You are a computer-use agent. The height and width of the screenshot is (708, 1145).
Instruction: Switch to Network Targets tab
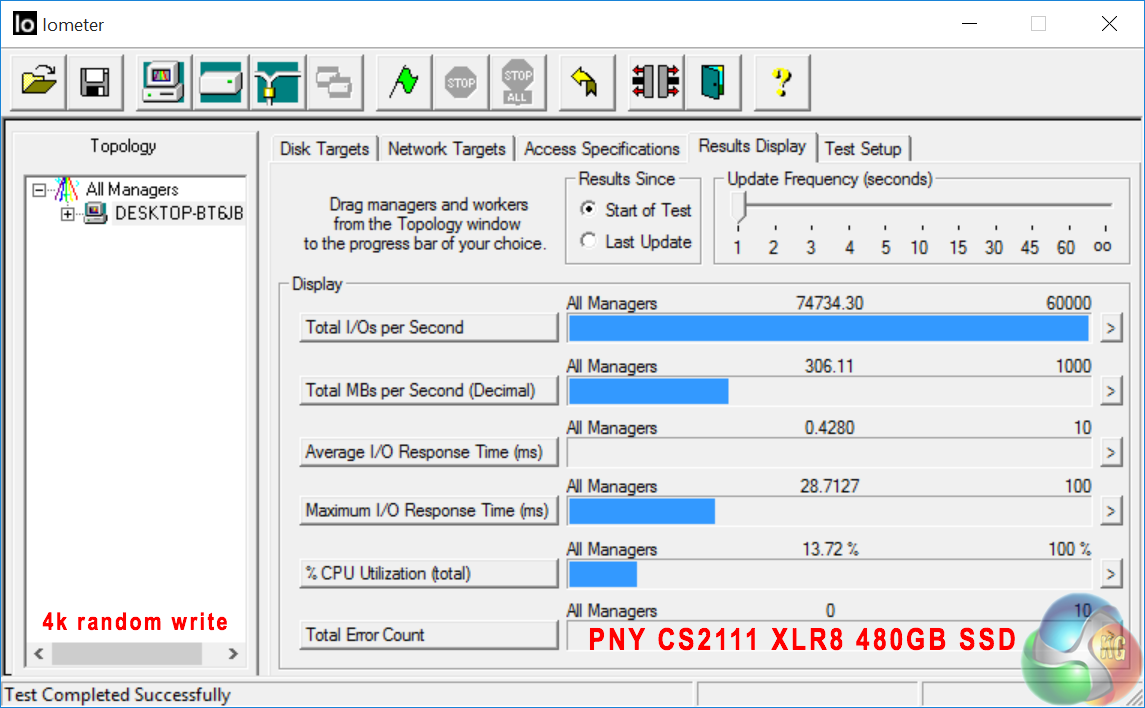[447, 149]
